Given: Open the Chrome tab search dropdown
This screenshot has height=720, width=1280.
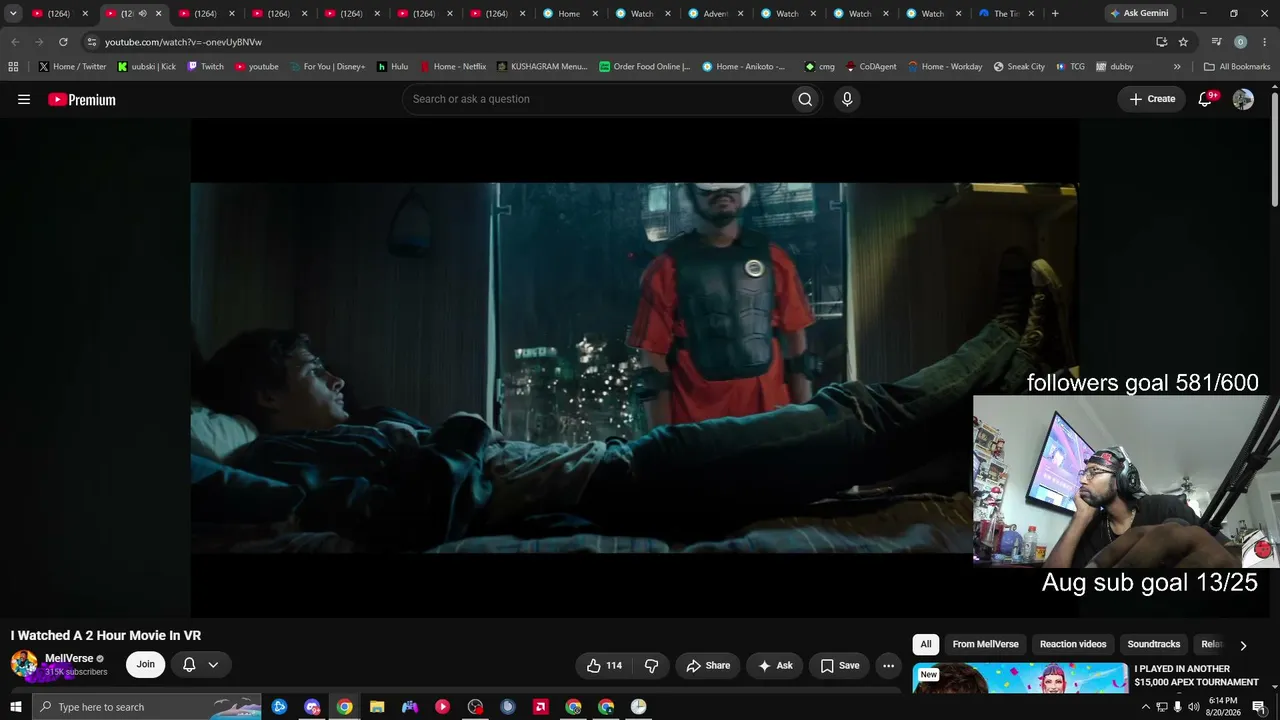Looking at the screenshot, I should [13, 14].
